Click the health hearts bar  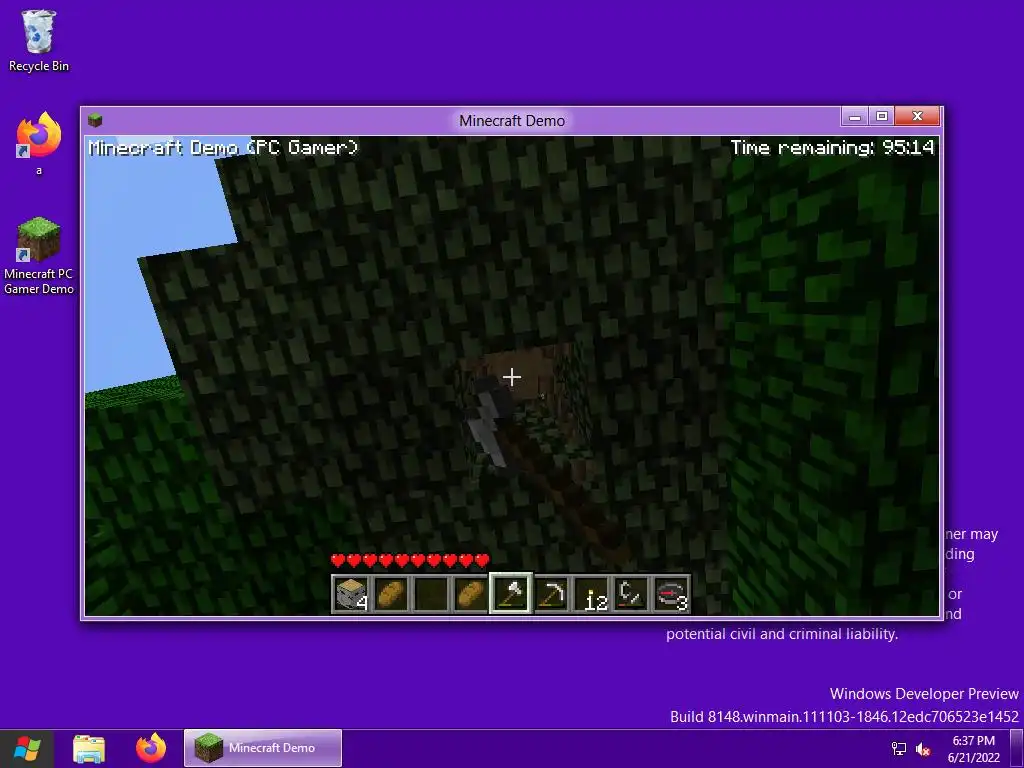point(410,560)
